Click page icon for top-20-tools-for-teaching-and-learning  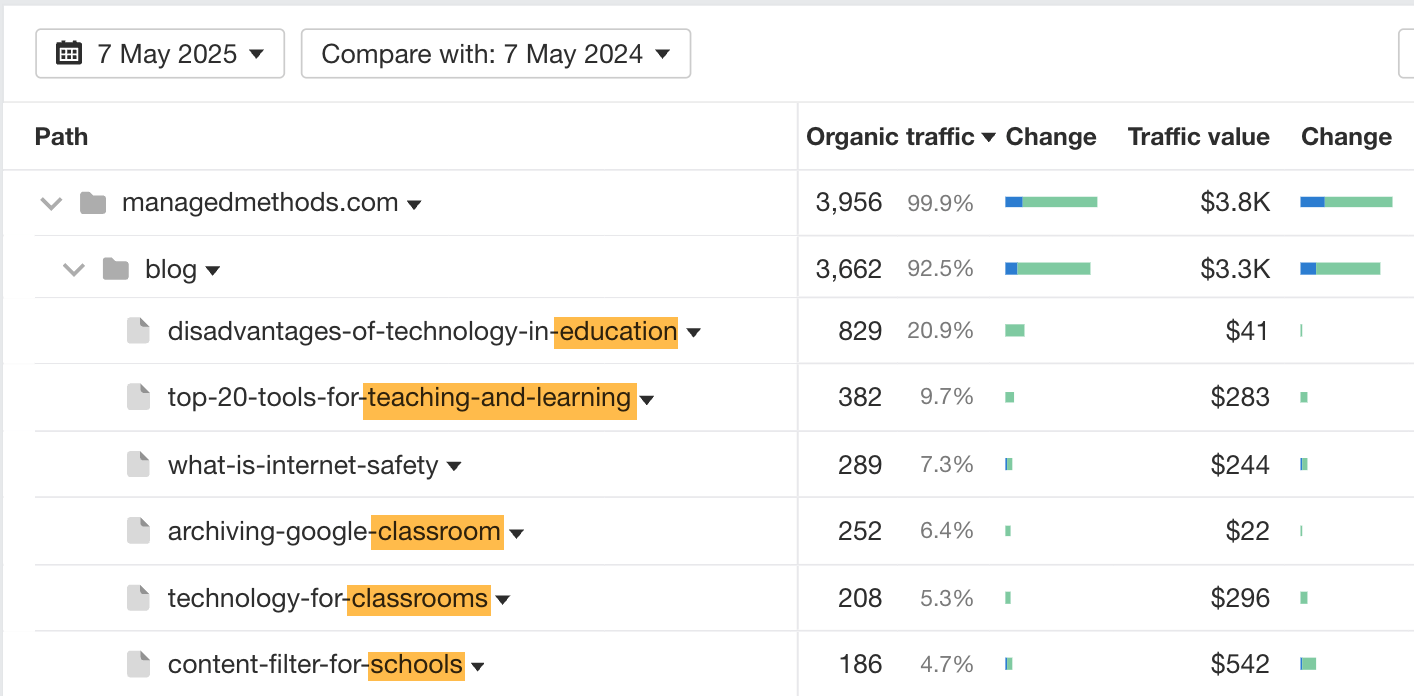139,398
